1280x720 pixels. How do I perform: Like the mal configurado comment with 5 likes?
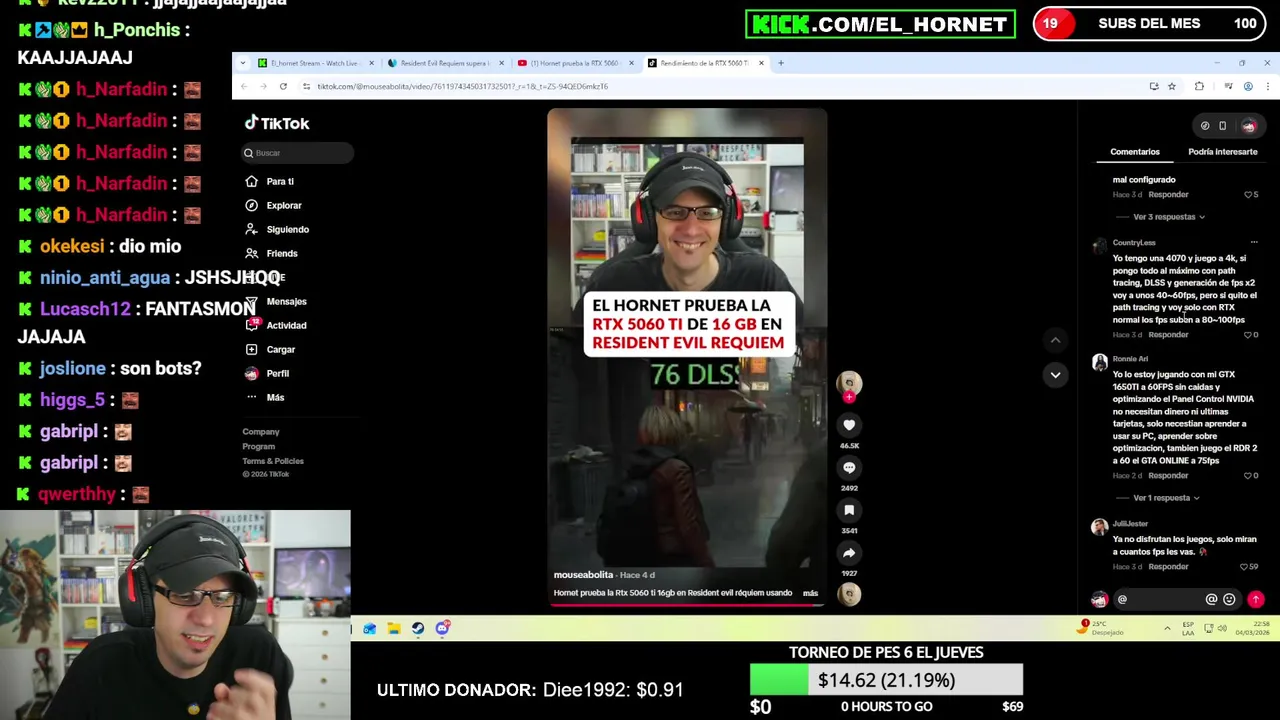[x=1248, y=195]
